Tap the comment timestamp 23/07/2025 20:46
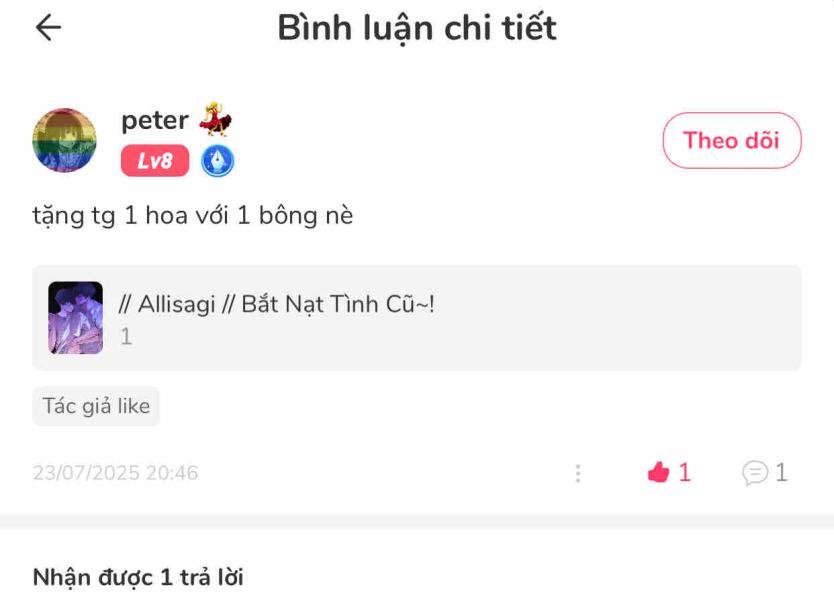The width and height of the screenshot is (834, 600). click(115, 473)
